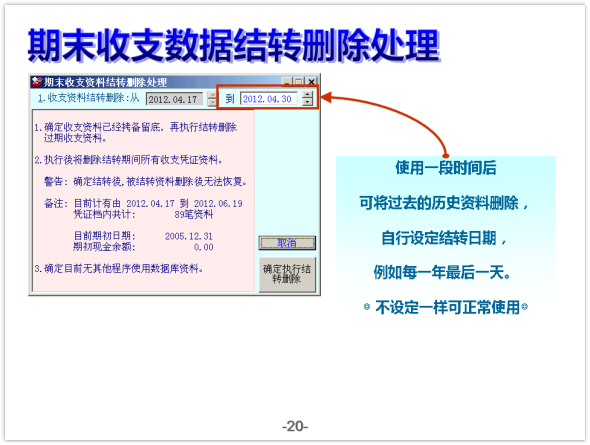Close the 期末收支资料结转删除处理 dialog
Viewport: 590px width, 445px height.
click(x=311, y=82)
